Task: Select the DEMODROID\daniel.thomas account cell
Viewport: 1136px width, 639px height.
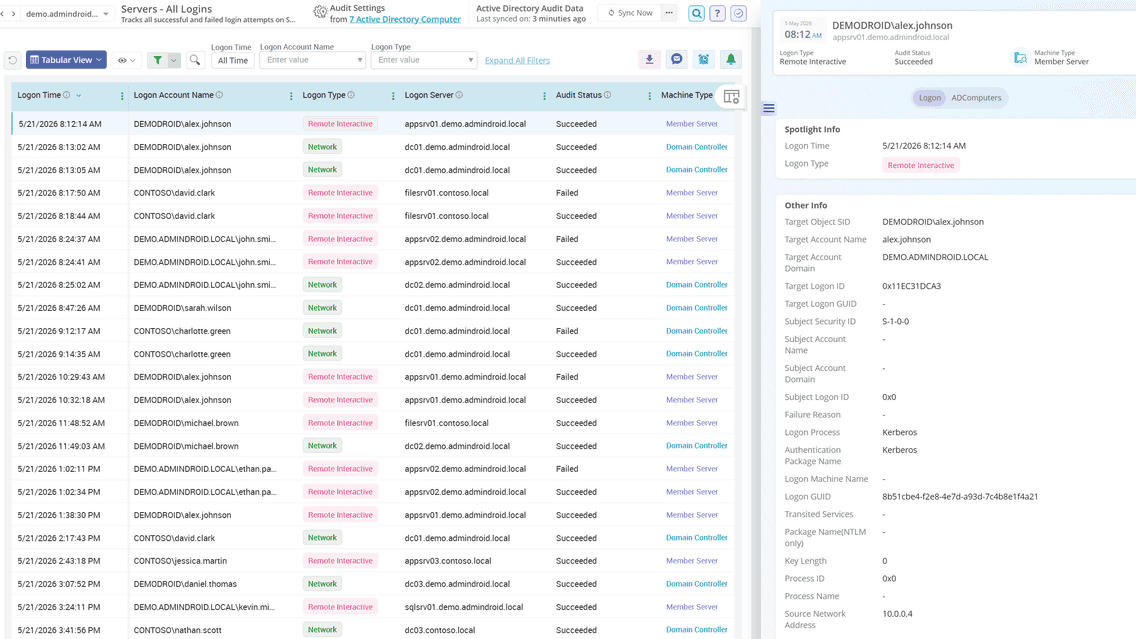Action: pyautogui.click(x=185, y=584)
